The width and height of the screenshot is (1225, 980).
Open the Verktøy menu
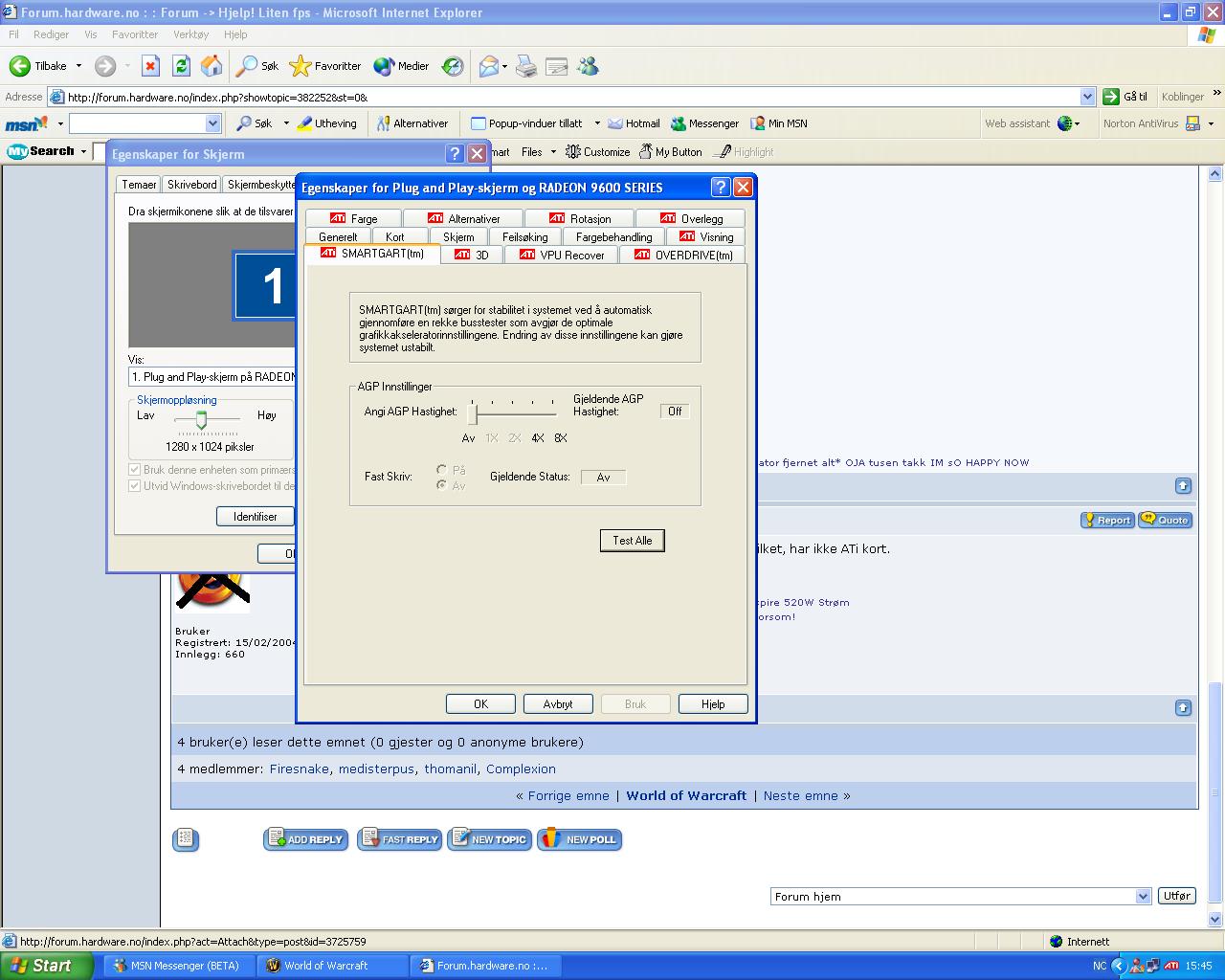pos(190,34)
